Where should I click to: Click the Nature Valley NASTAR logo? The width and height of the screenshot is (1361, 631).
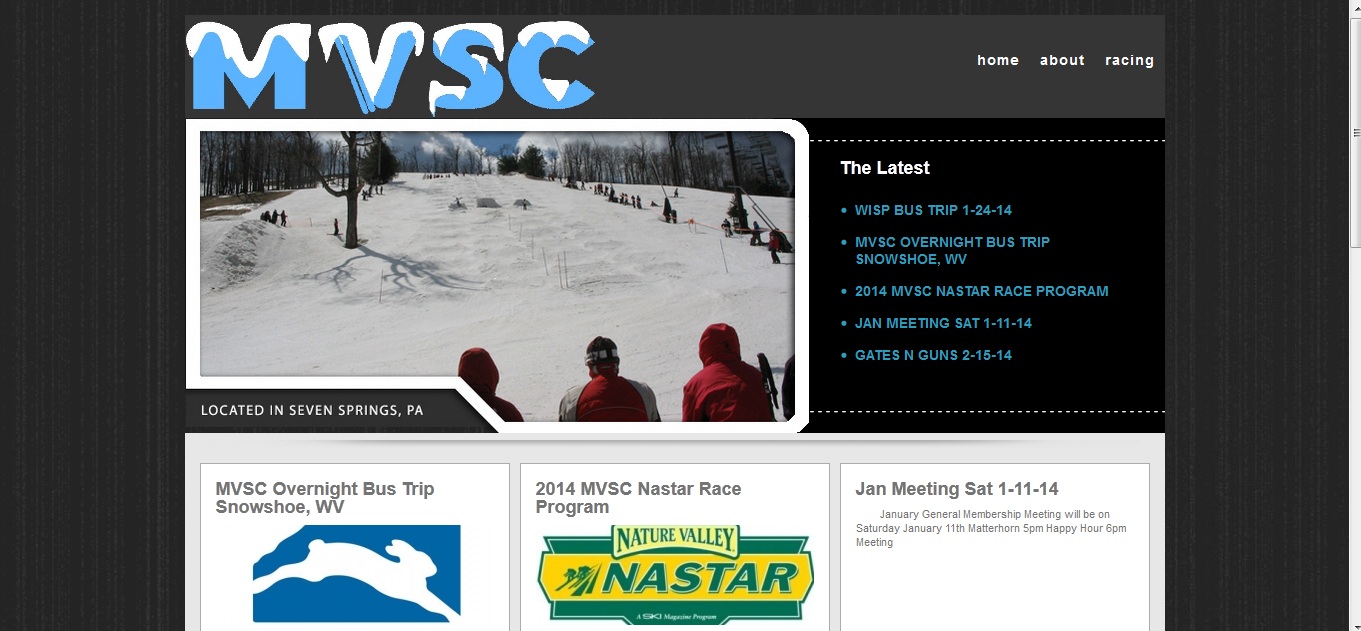coord(676,575)
